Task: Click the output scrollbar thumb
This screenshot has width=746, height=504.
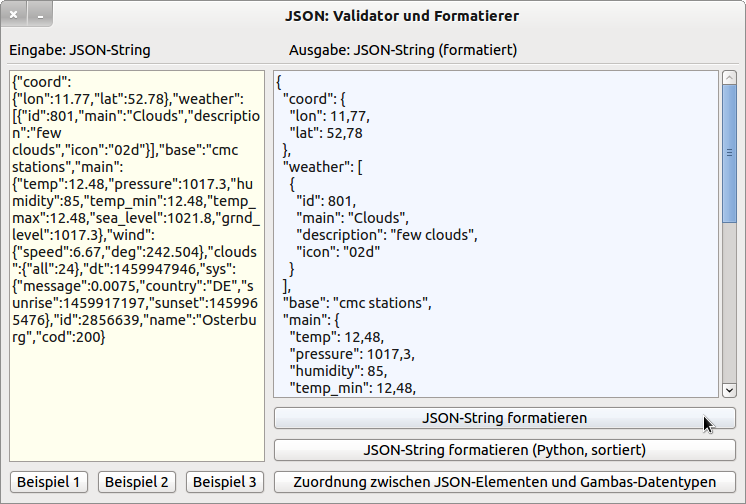Action: [729, 152]
